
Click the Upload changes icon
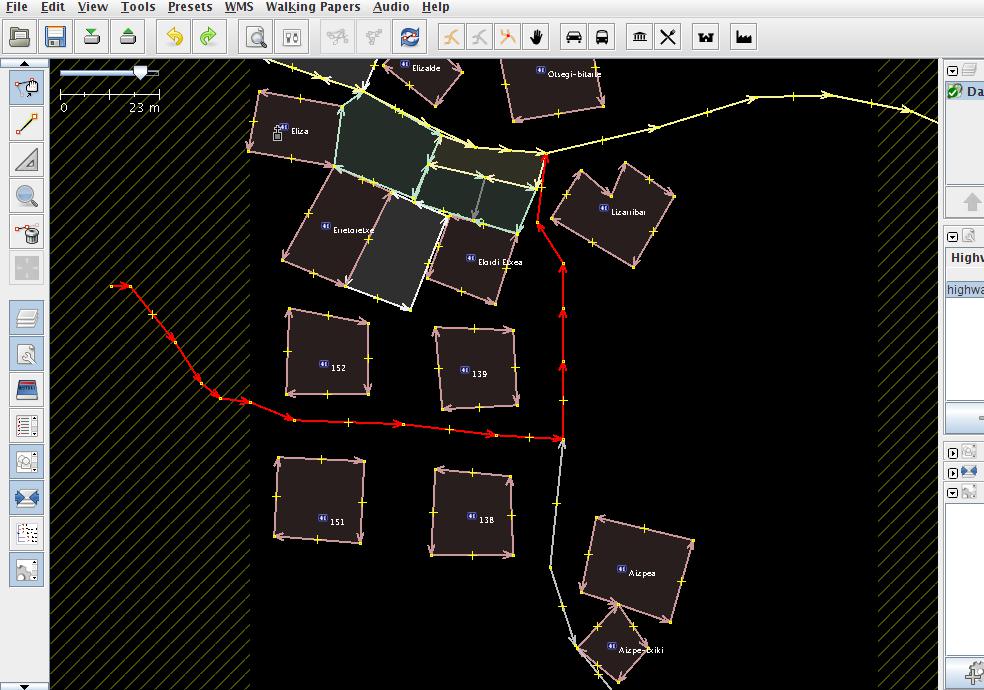(x=128, y=37)
